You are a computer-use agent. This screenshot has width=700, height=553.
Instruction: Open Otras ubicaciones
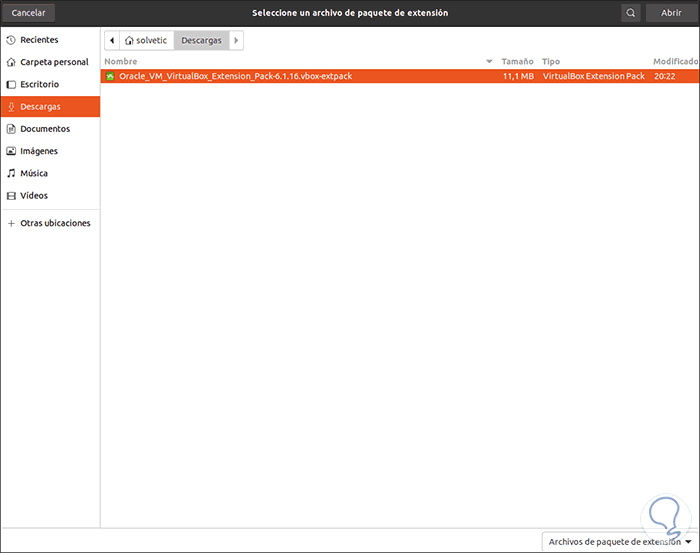tap(50, 223)
